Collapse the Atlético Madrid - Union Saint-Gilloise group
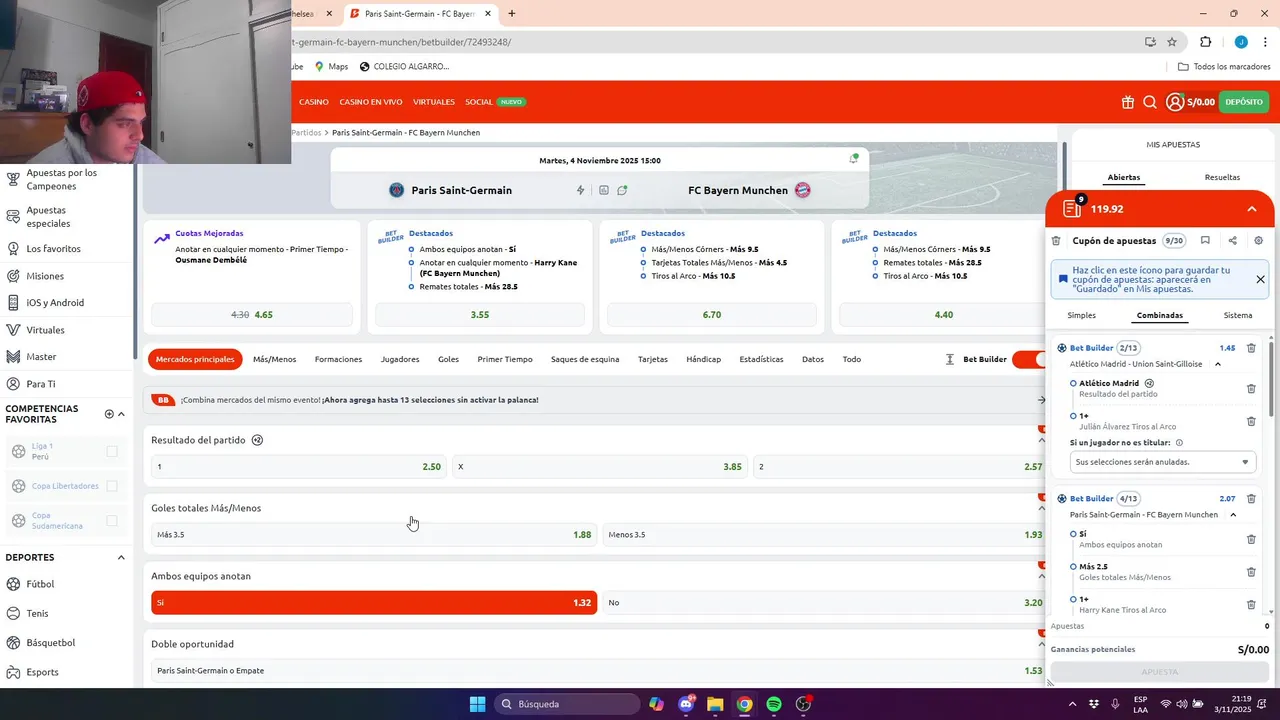 pyautogui.click(x=1218, y=364)
